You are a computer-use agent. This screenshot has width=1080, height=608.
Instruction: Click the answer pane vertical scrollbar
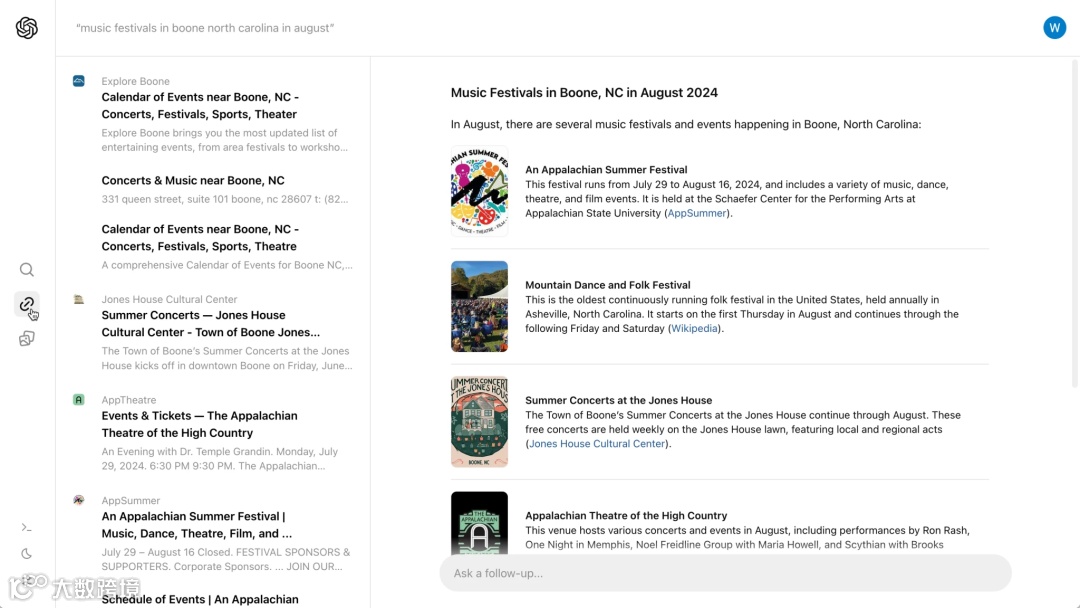[1074, 224]
